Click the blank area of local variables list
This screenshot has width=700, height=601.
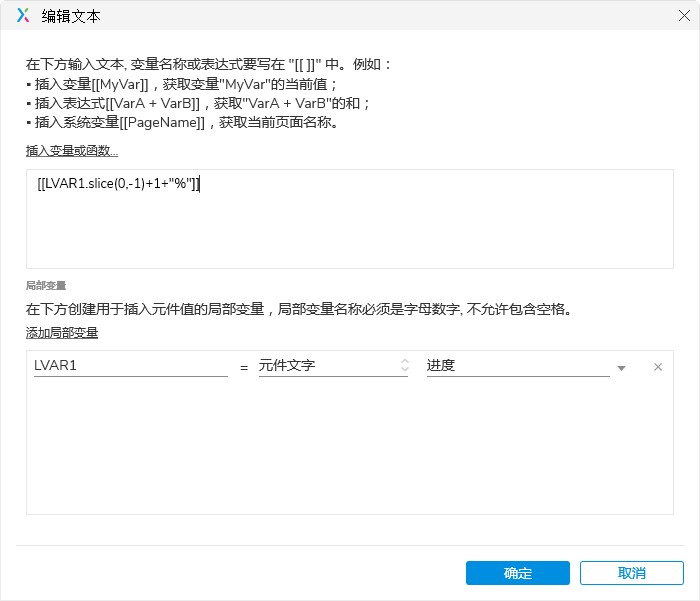coord(350,447)
